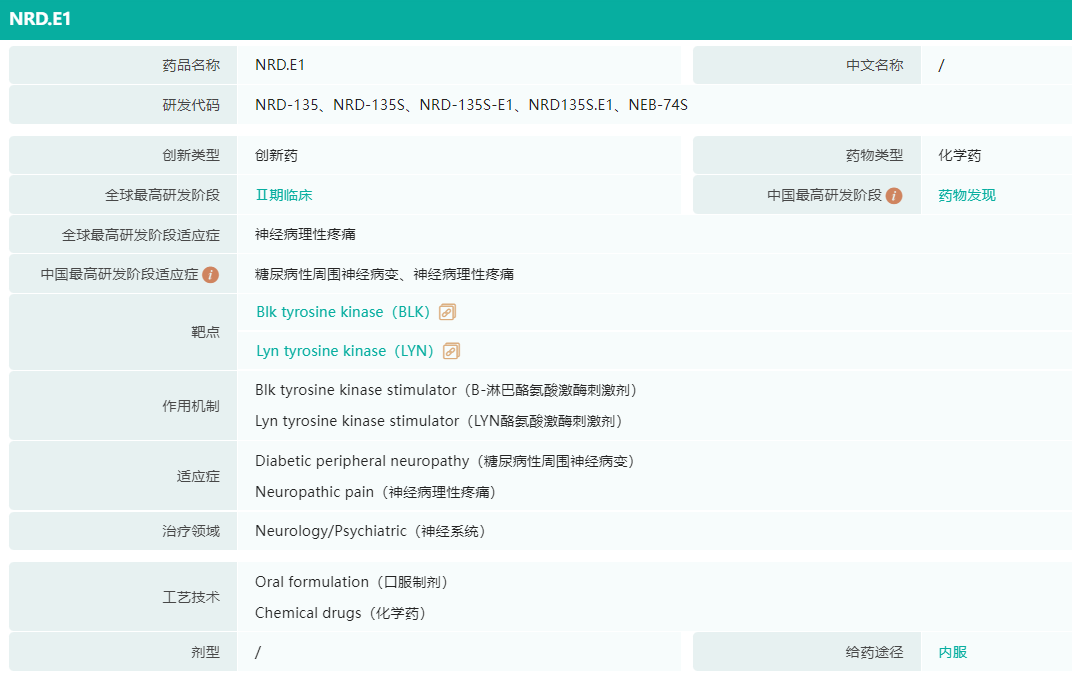Click the 研发代码 value starting with NRD-135
The image size is (1072, 677).
coord(471,105)
